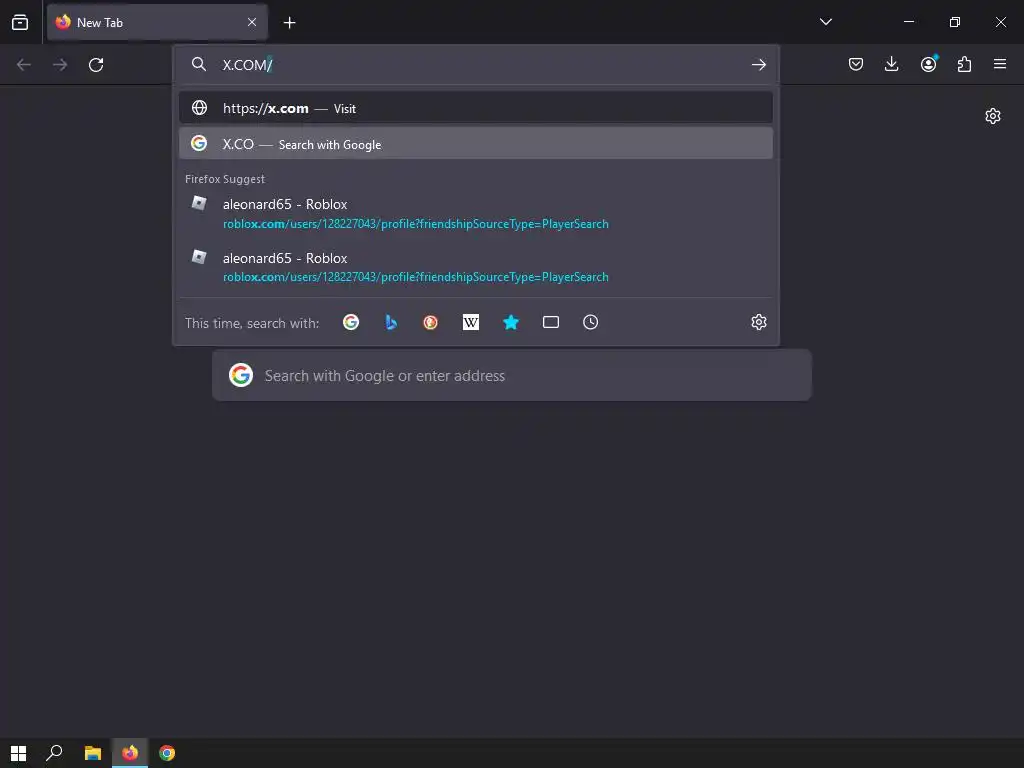Expand the list all tabs chevron
Viewport: 1024px width, 768px height.
click(825, 22)
